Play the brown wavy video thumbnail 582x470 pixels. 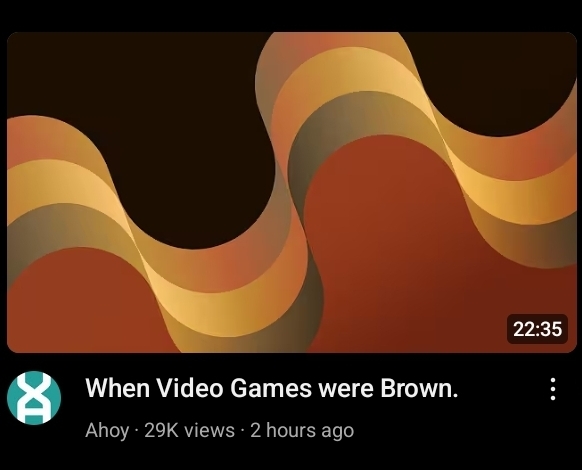point(291,192)
